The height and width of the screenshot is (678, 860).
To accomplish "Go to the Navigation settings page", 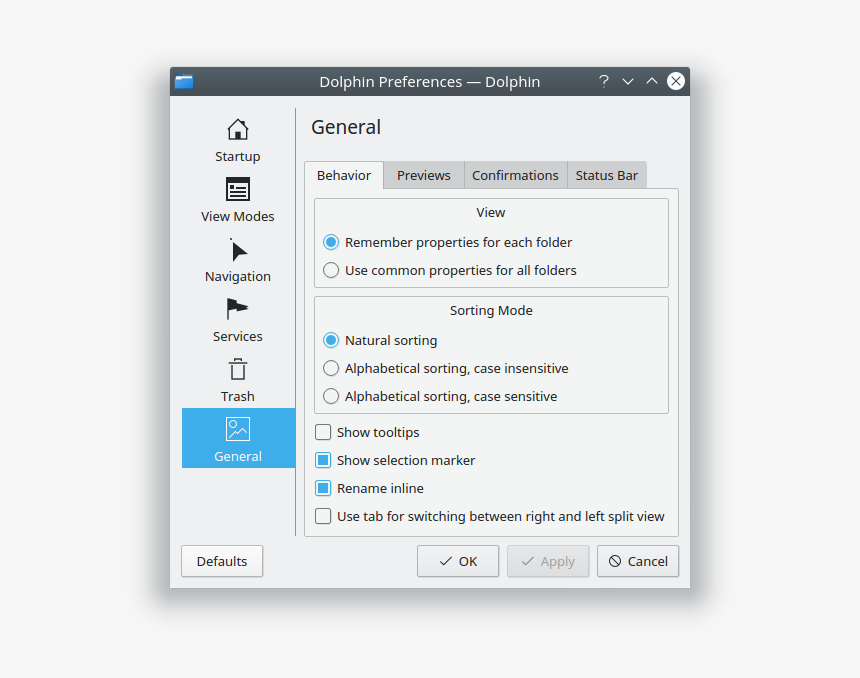I will click(x=237, y=258).
